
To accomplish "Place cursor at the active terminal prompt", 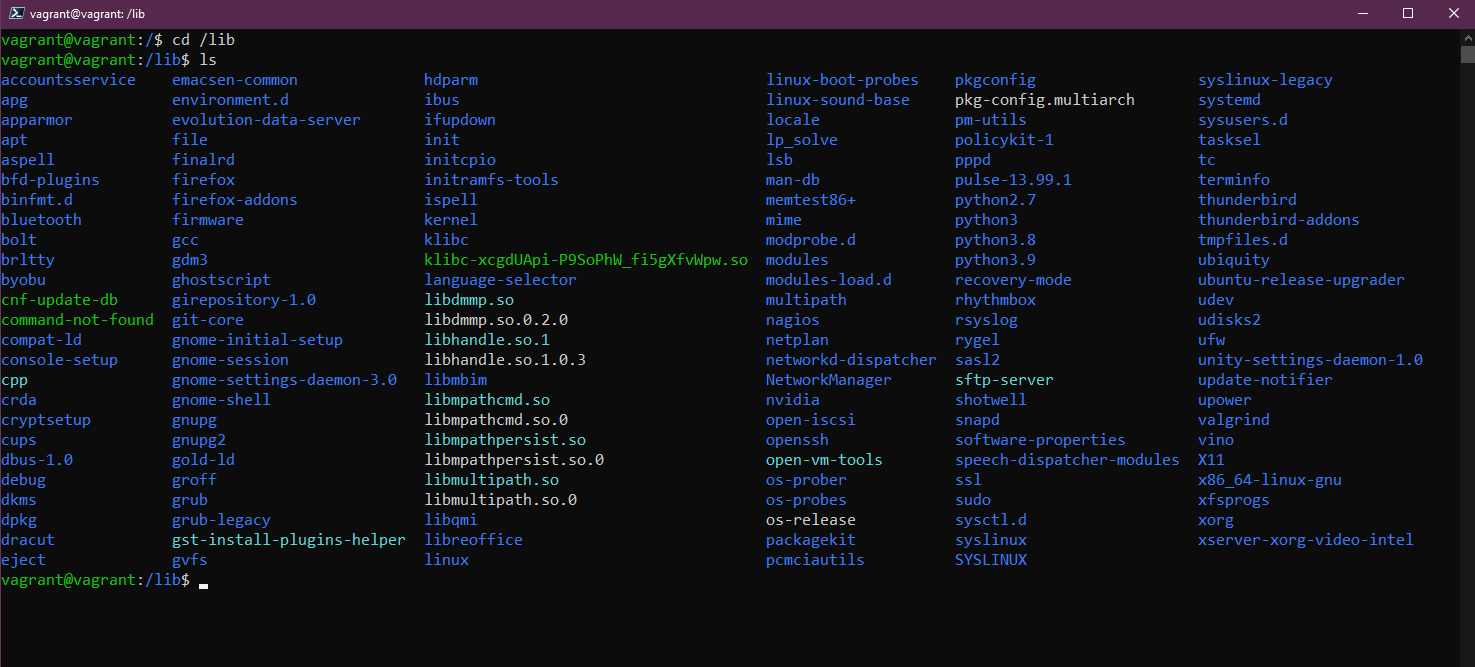I will (202, 581).
